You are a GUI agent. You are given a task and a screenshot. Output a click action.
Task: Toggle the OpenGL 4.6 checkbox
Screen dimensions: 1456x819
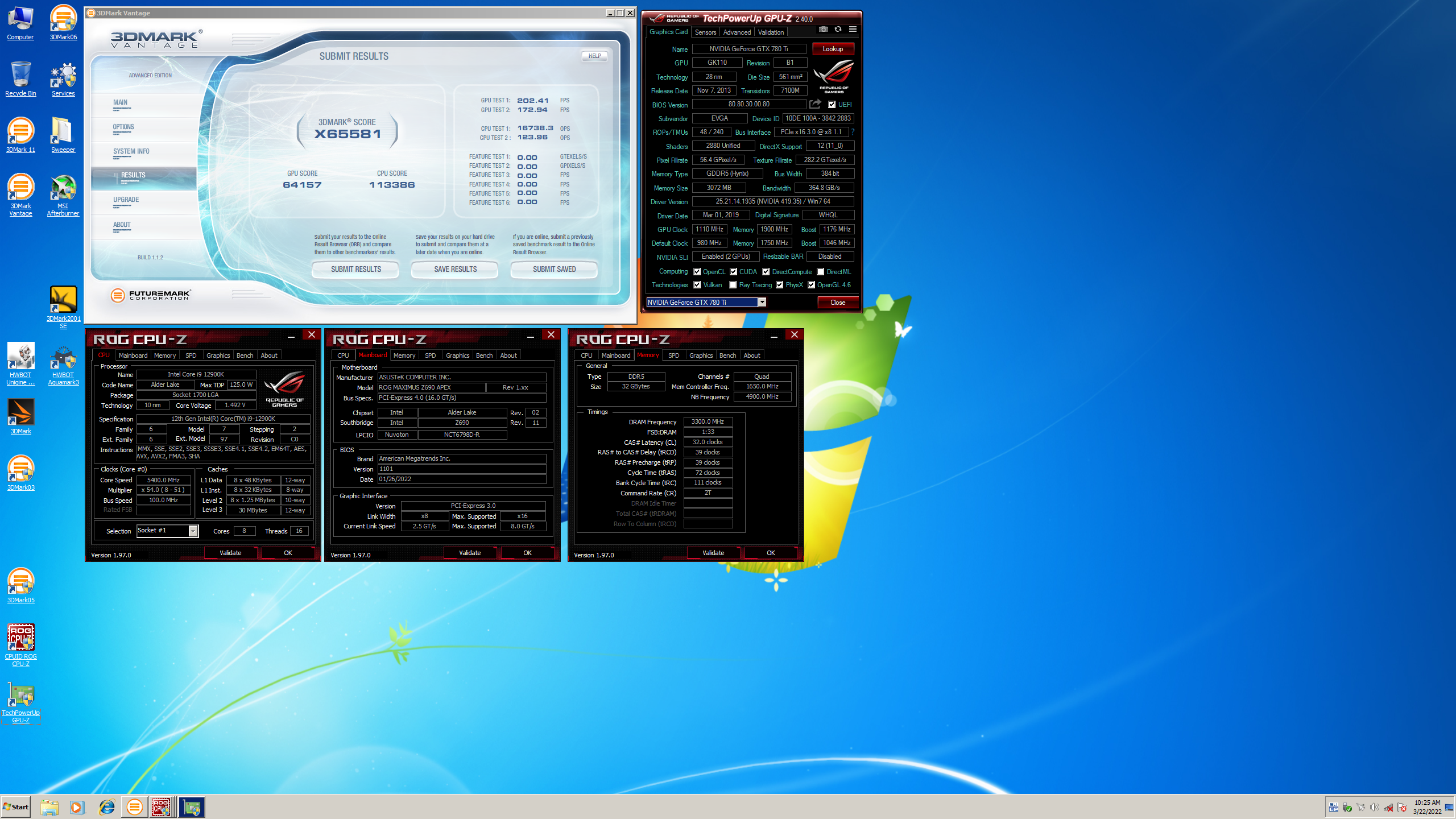(812, 285)
